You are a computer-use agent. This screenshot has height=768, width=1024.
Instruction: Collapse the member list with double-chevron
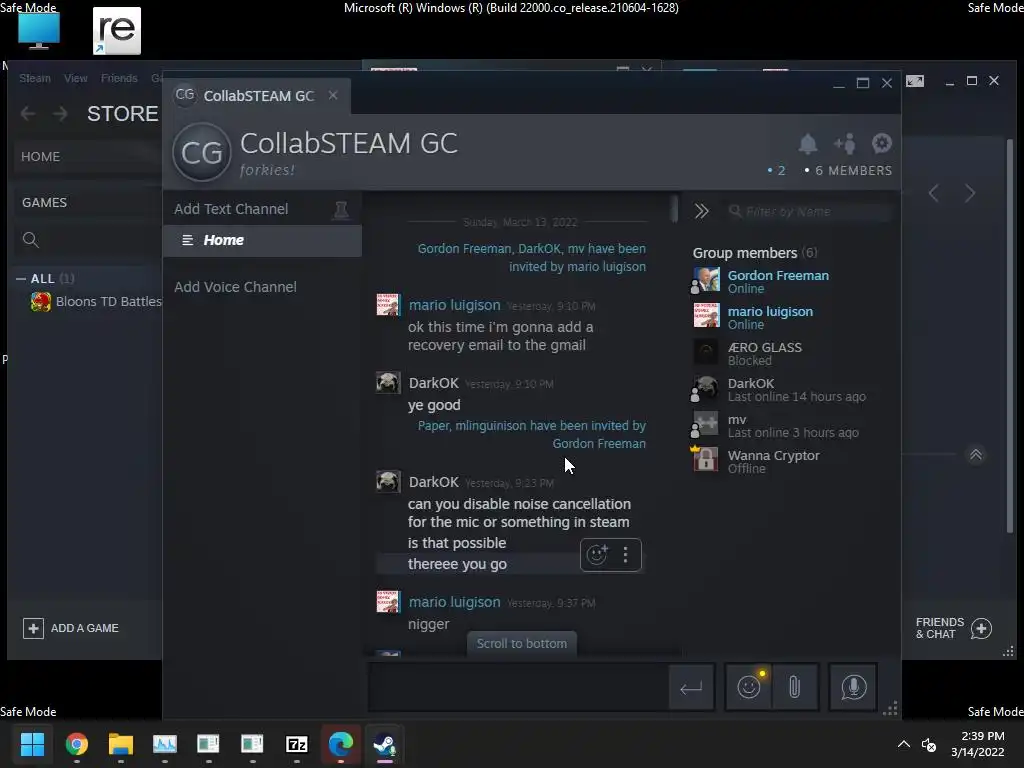pyautogui.click(x=701, y=211)
